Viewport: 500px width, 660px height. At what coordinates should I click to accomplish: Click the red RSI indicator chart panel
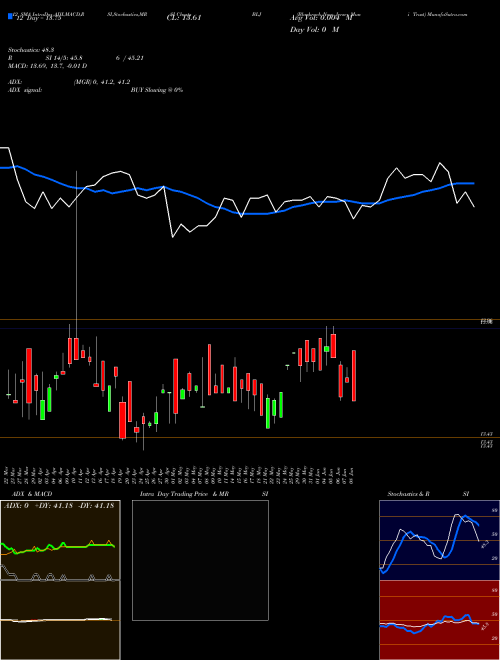click(439, 620)
